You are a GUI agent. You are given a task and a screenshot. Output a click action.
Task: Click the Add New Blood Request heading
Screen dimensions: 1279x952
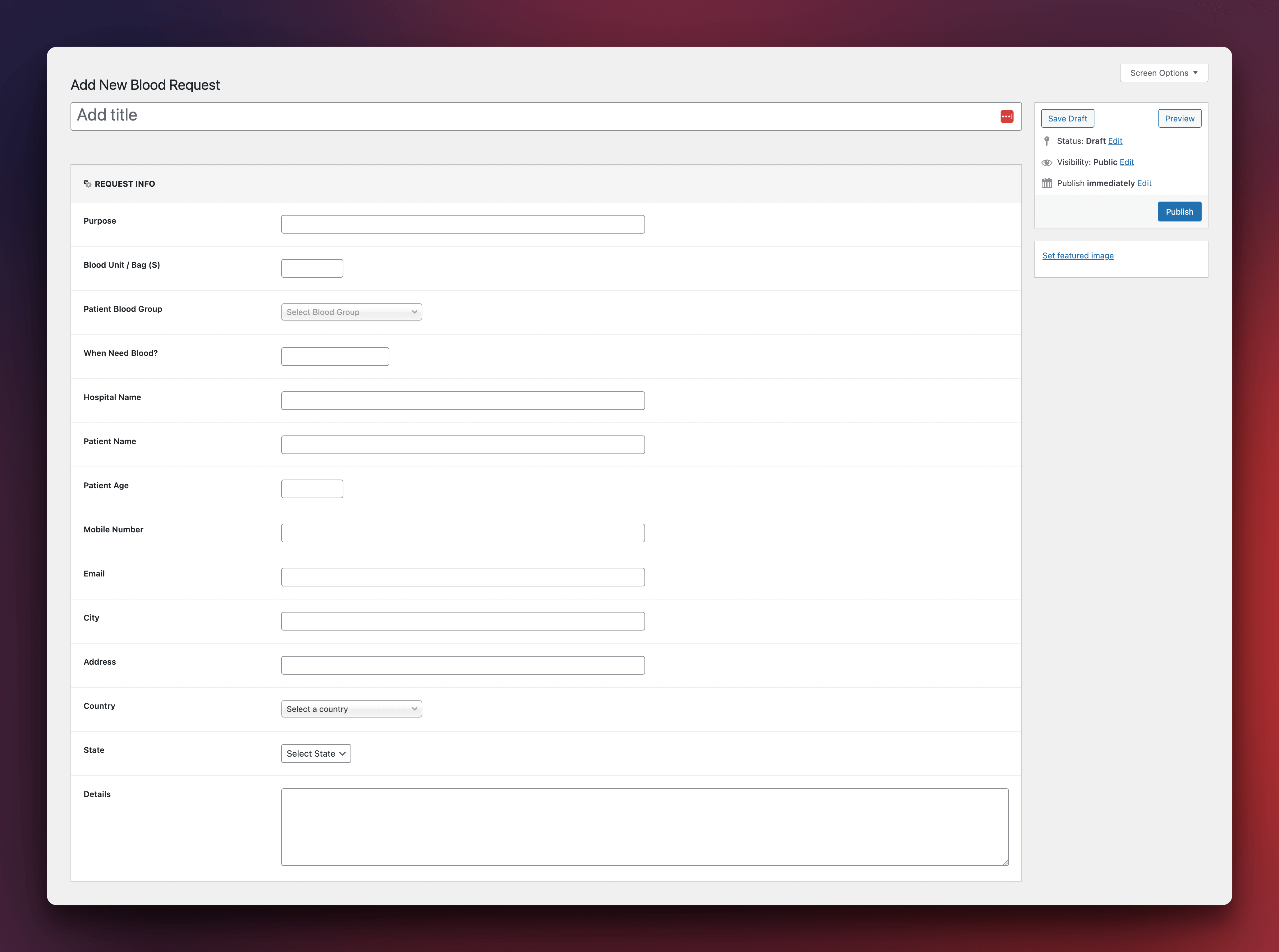coord(145,85)
